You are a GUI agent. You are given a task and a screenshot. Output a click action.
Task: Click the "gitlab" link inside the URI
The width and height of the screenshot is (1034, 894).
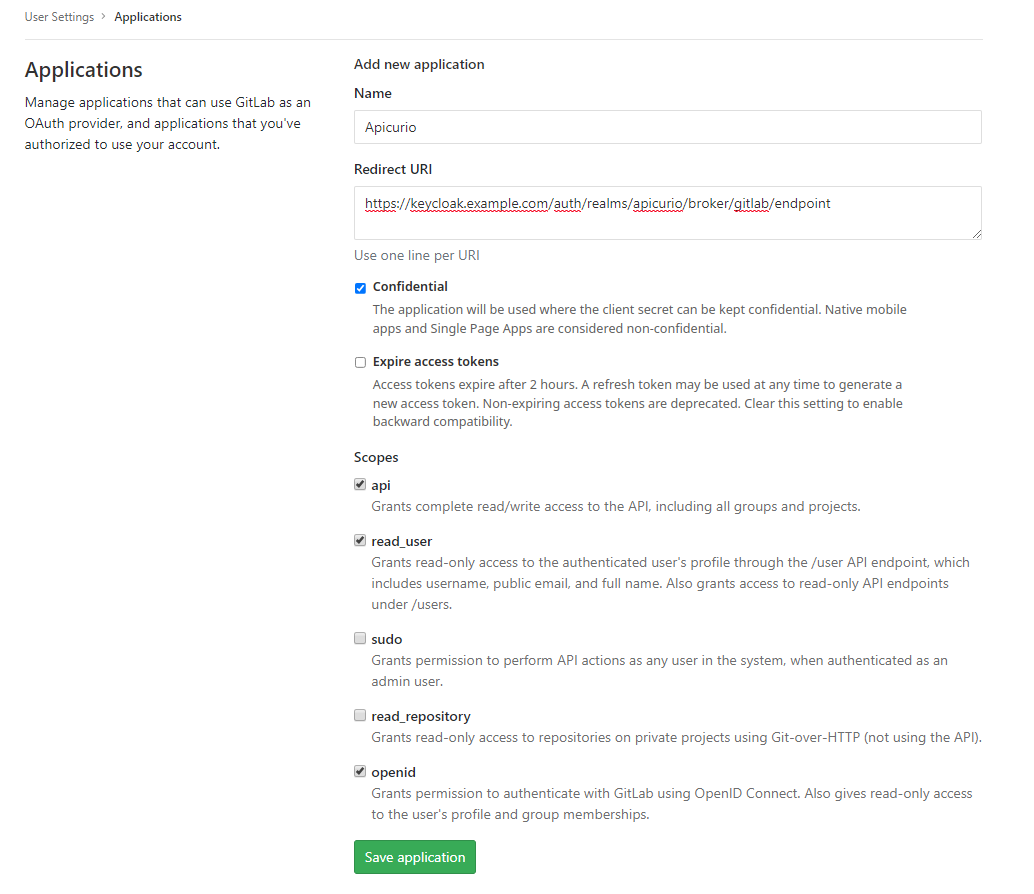[x=751, y=203]
